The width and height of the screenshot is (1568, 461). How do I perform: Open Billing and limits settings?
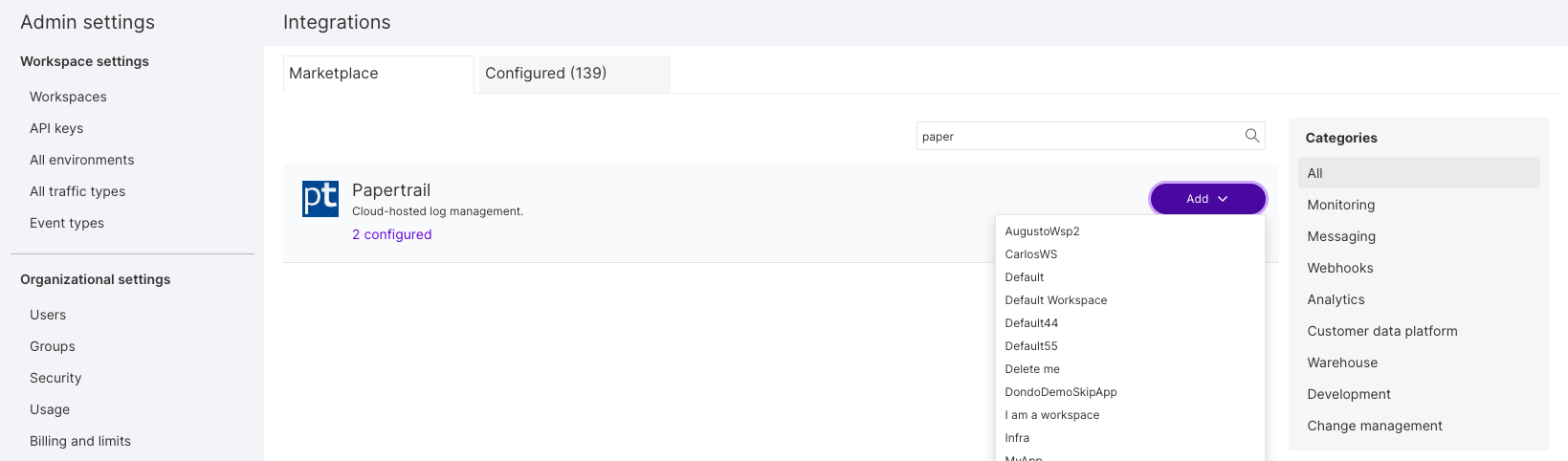80,441
